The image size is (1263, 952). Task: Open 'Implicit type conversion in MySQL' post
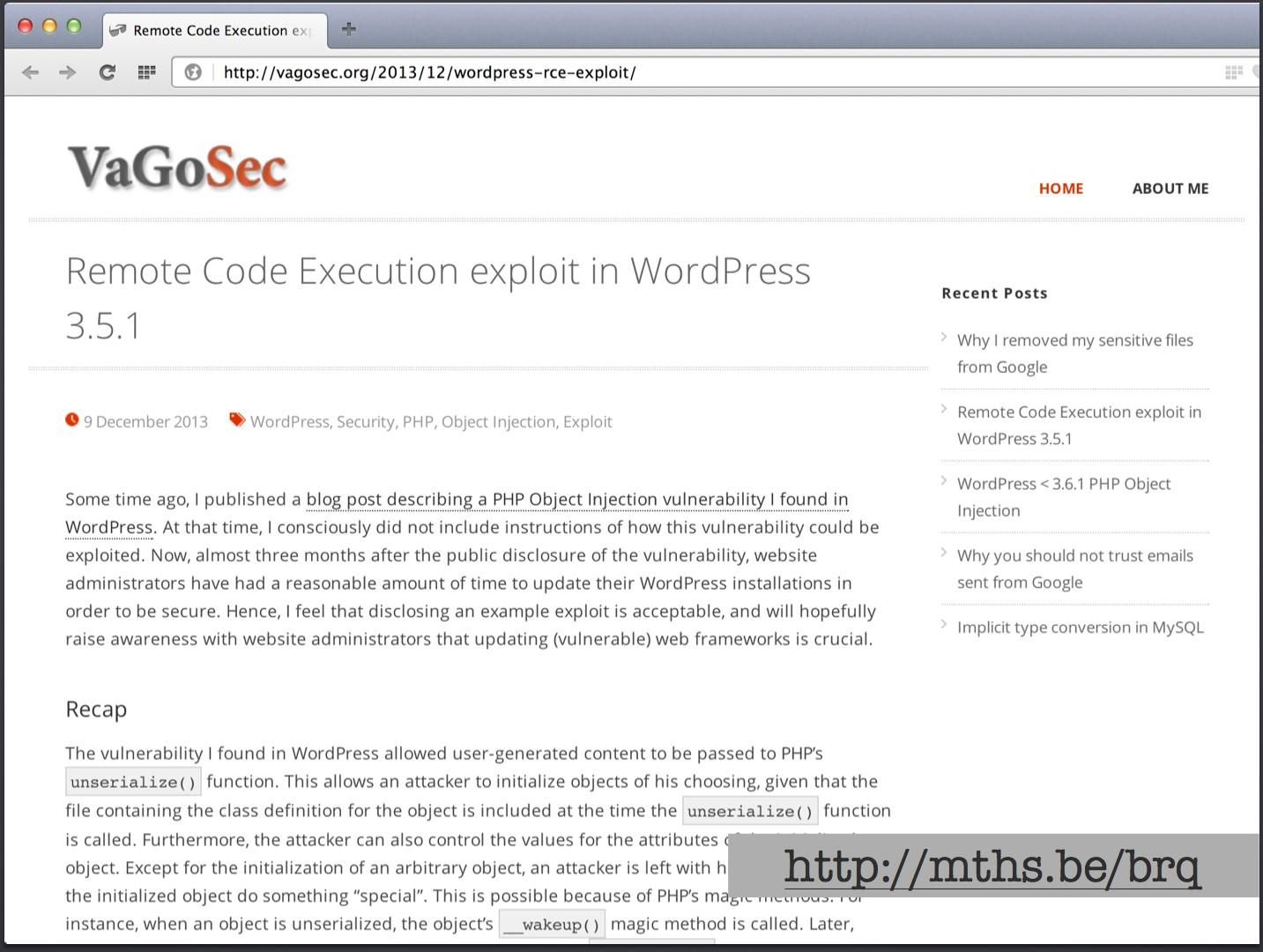point(1081,628)
